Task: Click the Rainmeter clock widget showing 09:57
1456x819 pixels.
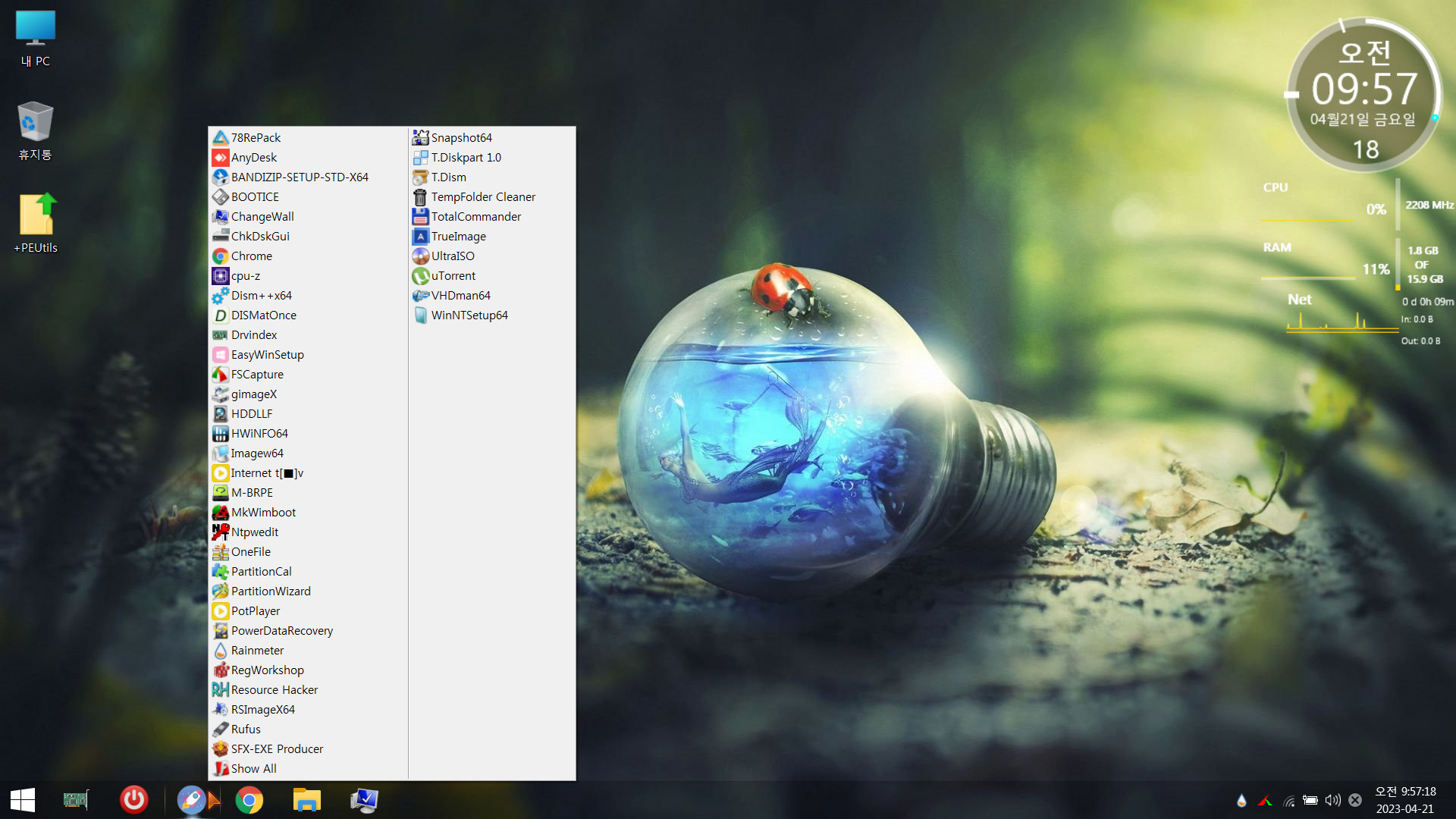Action: pyautogui.click(x=1363, y=95)
